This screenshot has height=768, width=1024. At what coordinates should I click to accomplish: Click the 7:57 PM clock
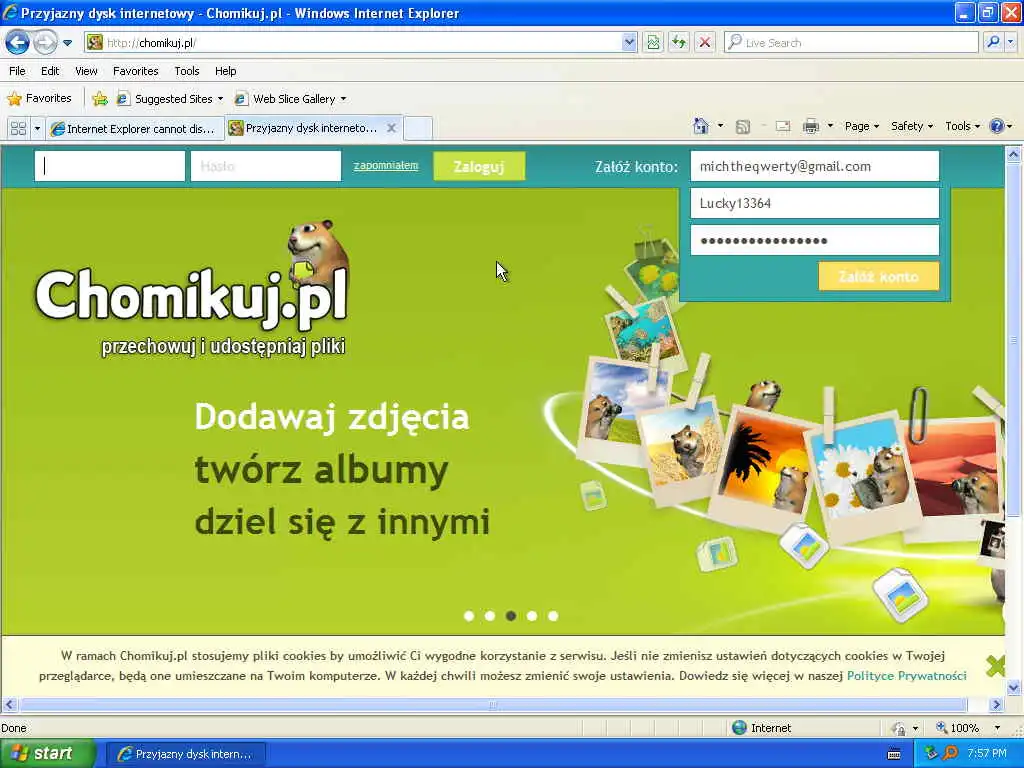point(987,754)
